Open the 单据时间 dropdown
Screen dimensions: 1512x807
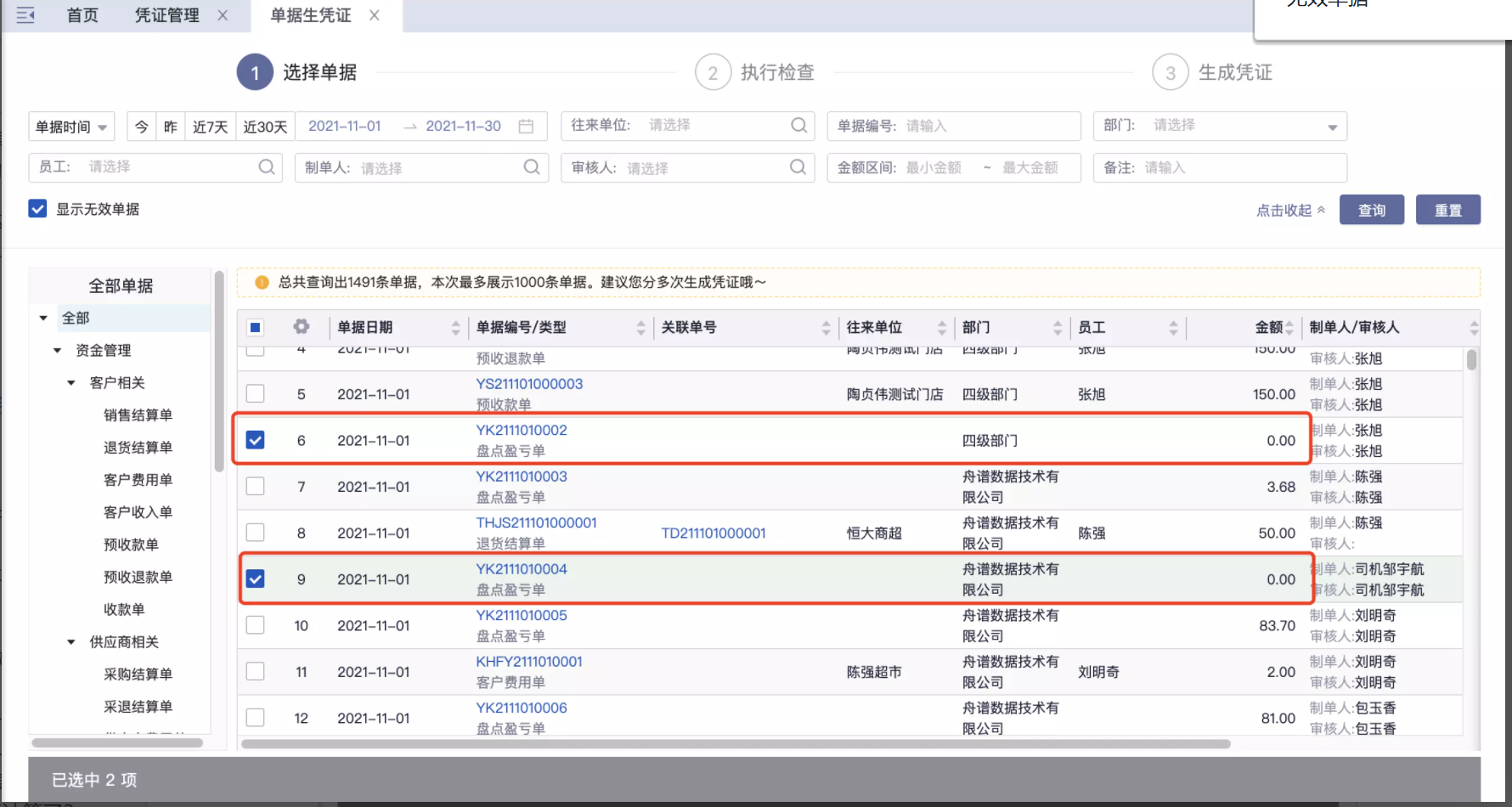pyautogui.click(x=71, y=127)
